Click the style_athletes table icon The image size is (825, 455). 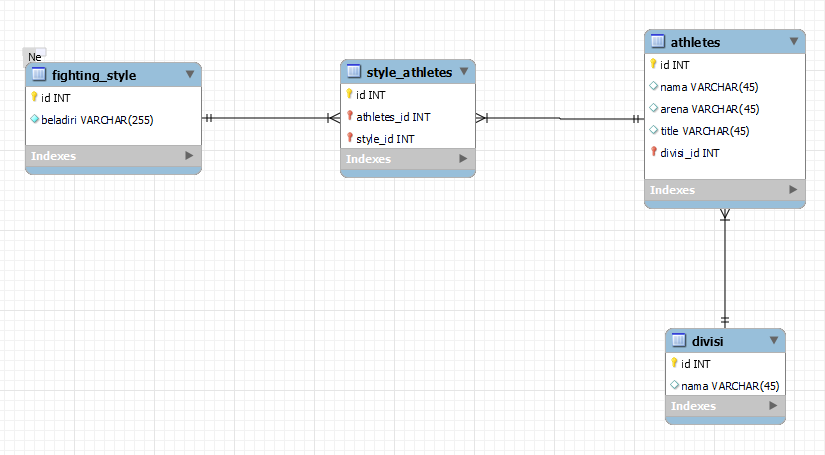[x=354, y=71]
